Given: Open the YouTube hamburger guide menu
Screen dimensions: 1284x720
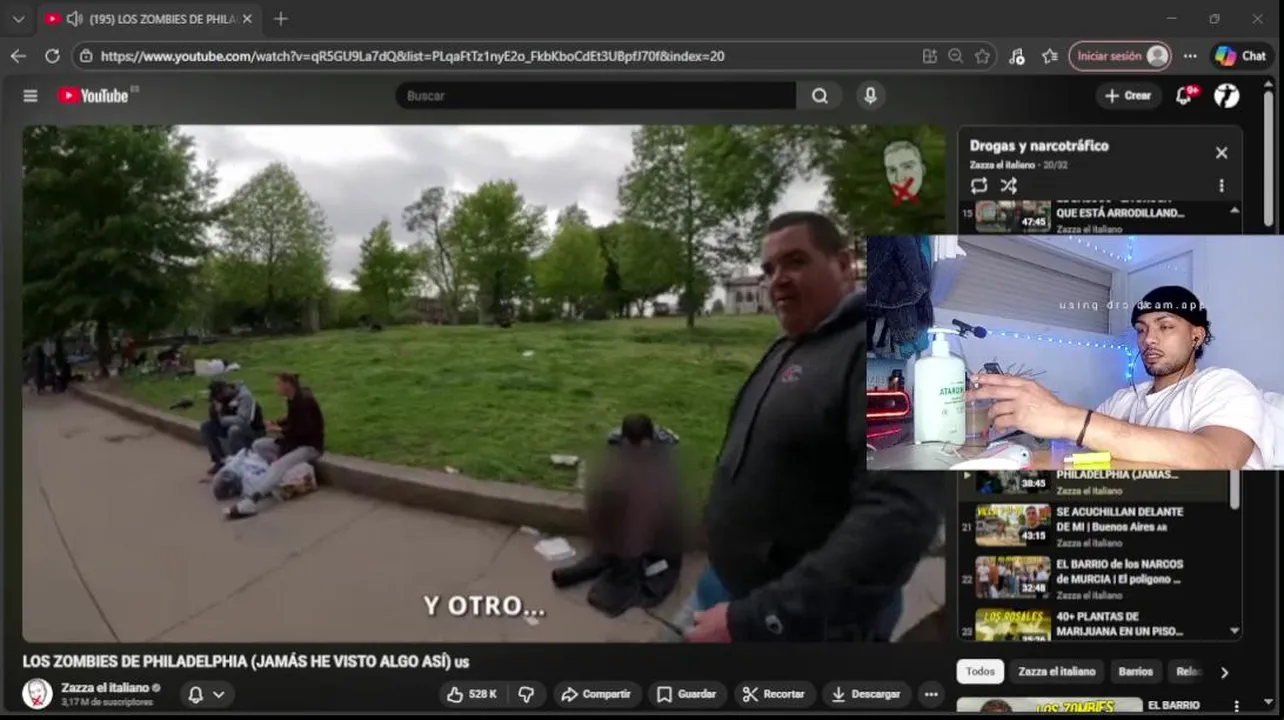Looking at the screenshot, I should [x=30, y=96].
